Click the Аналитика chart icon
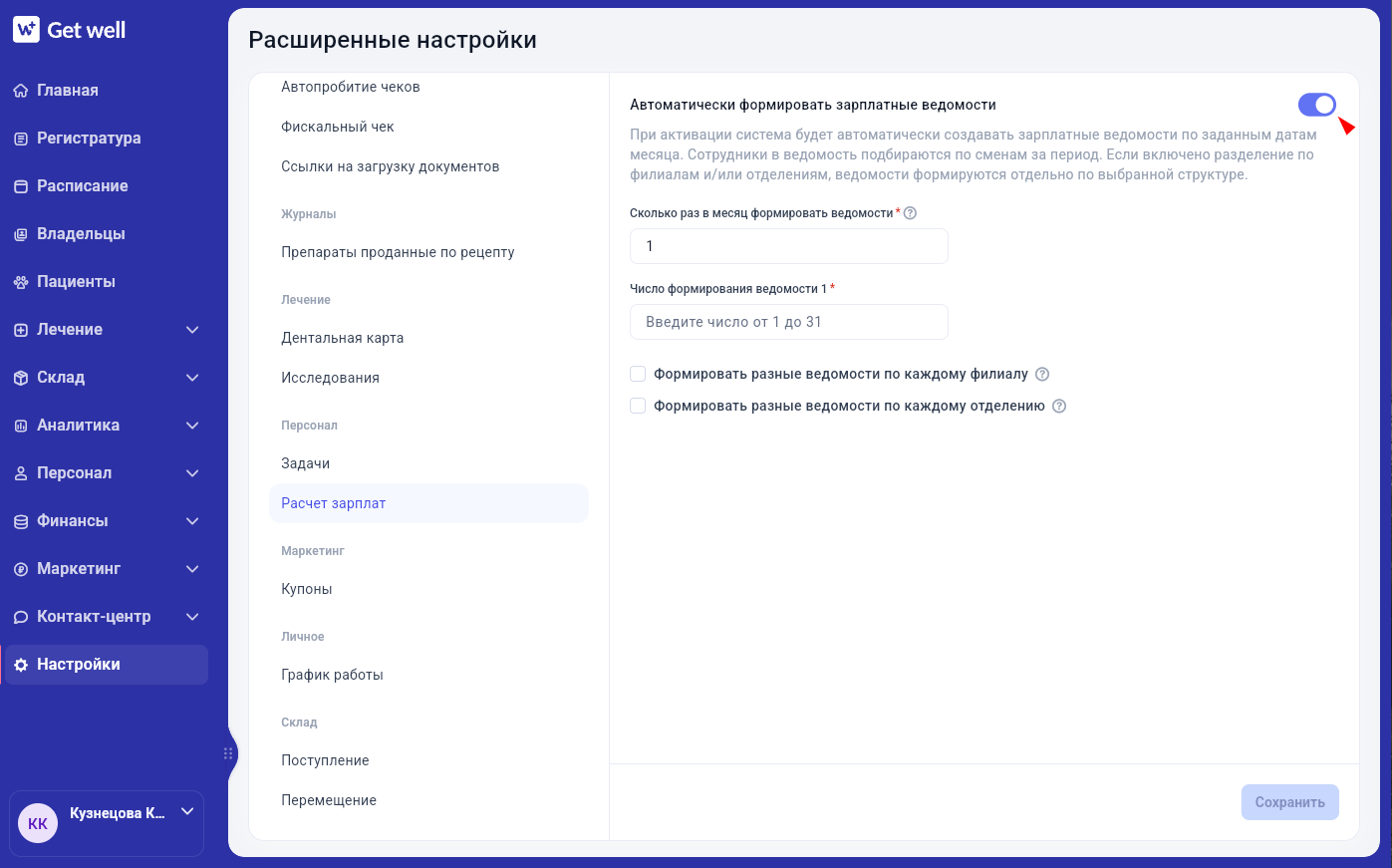 pyautogui.click(x=21, y=426)
